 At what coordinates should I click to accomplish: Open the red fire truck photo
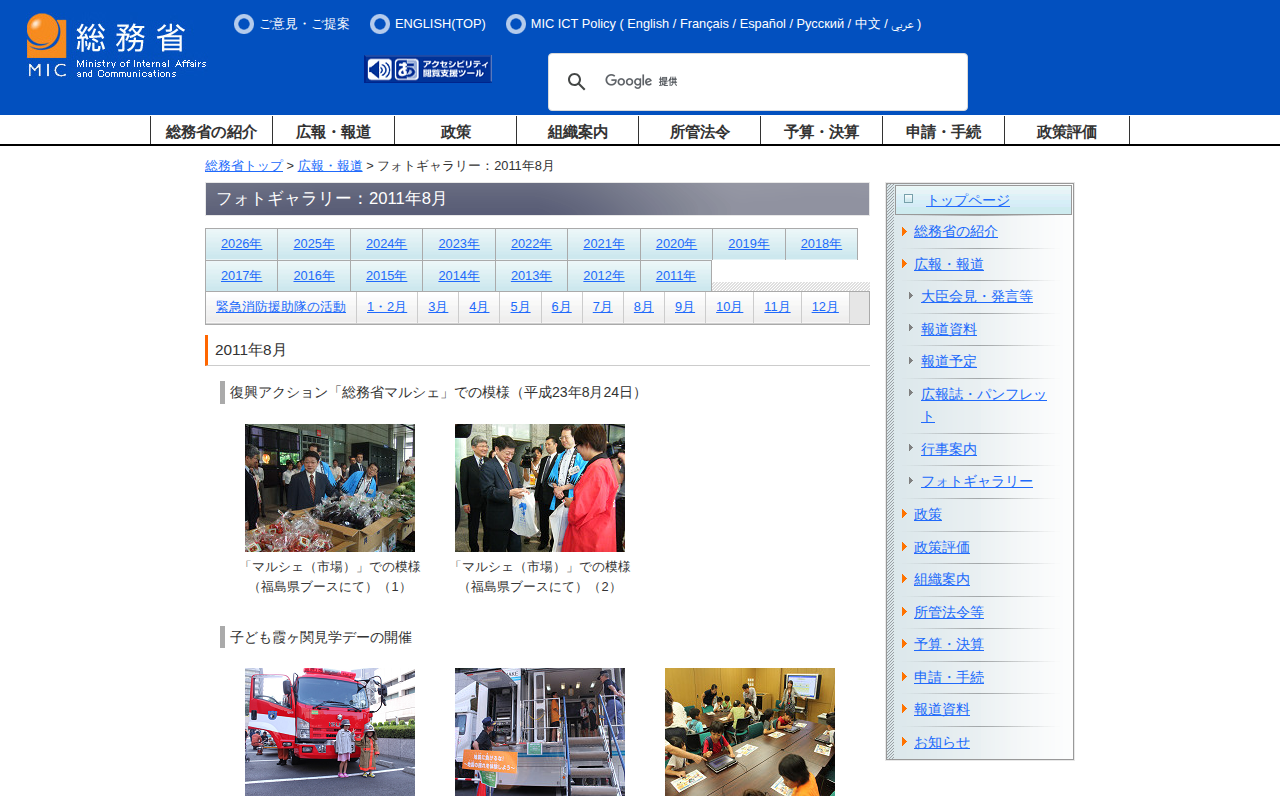coord(330,732)
